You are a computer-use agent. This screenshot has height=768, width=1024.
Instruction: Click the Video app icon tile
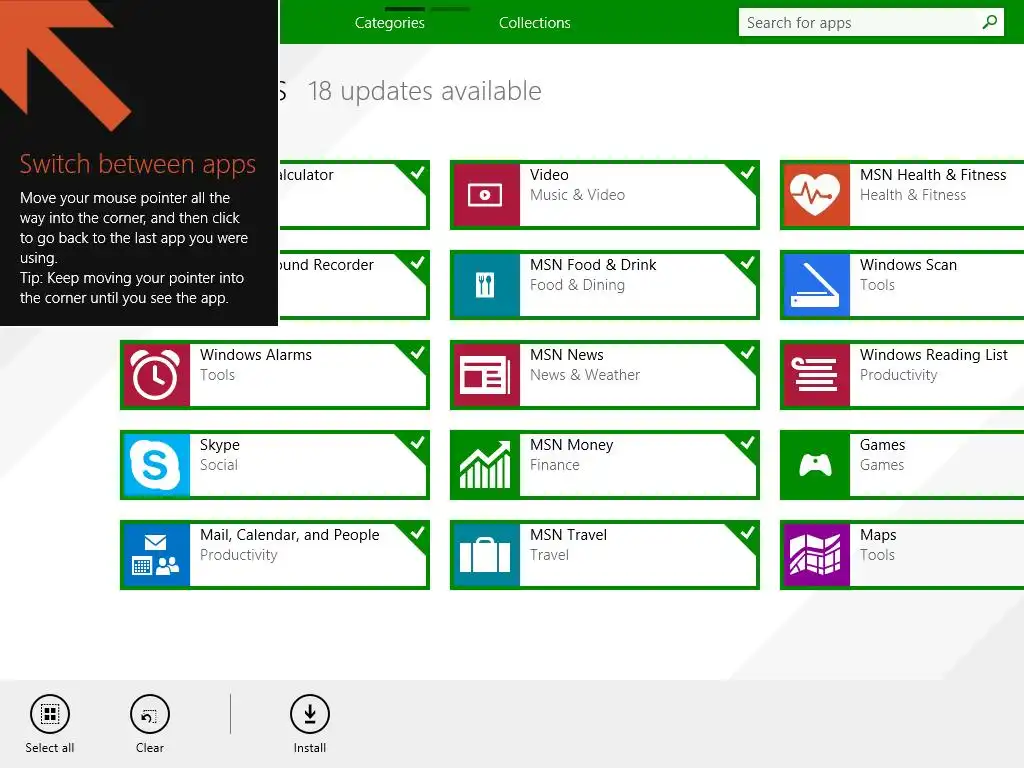click(x=485, y=195)
